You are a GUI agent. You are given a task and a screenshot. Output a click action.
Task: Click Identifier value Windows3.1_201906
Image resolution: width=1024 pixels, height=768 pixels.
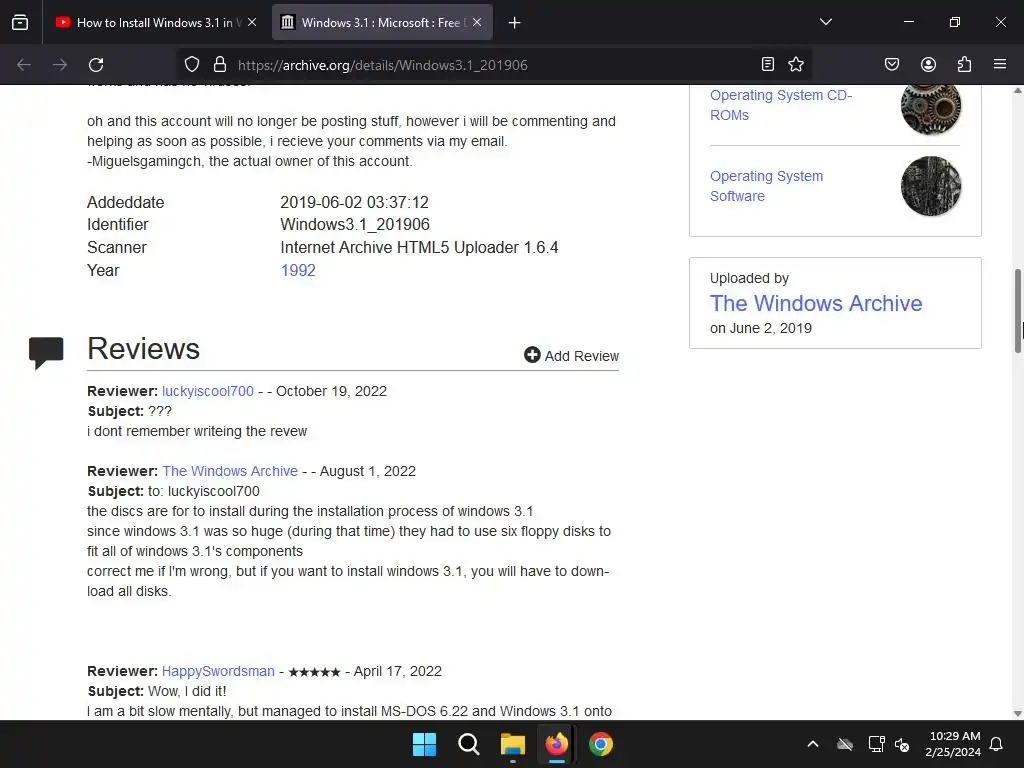tap(355, 225)
